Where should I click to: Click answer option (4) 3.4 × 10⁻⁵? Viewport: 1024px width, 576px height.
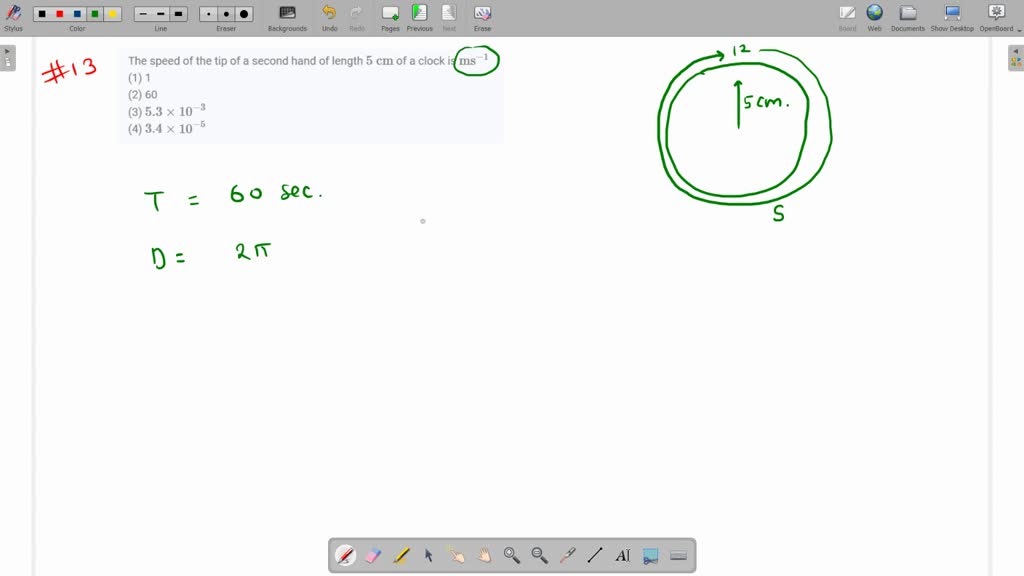[167, 128]
